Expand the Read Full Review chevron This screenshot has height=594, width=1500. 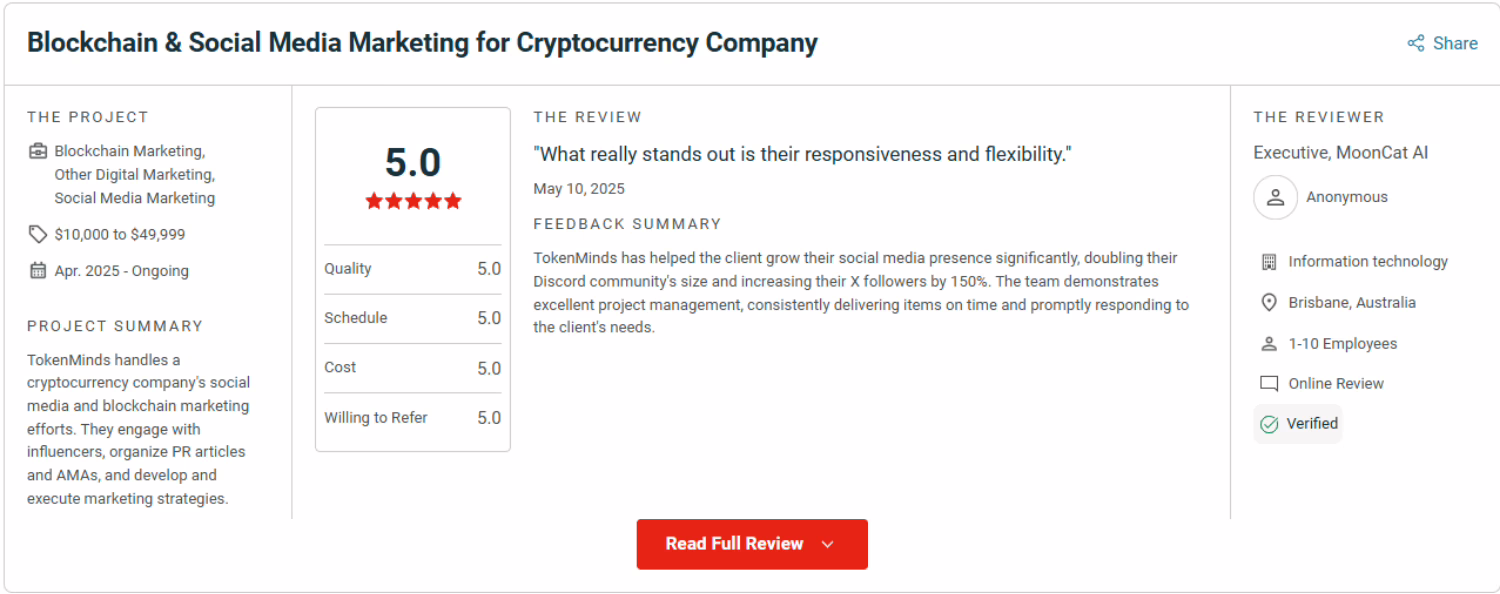tap(827, 544)
